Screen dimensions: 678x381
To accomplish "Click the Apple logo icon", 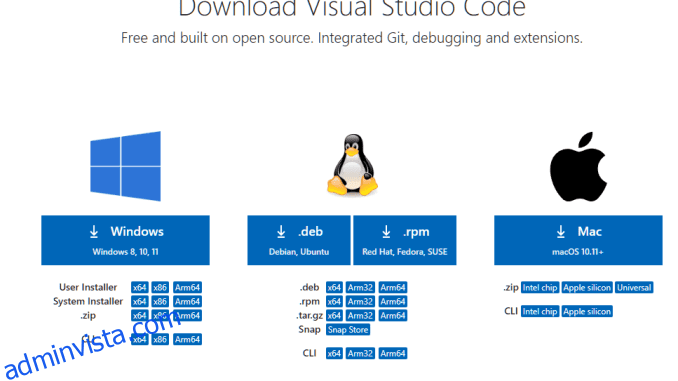I will pos(578,167).
